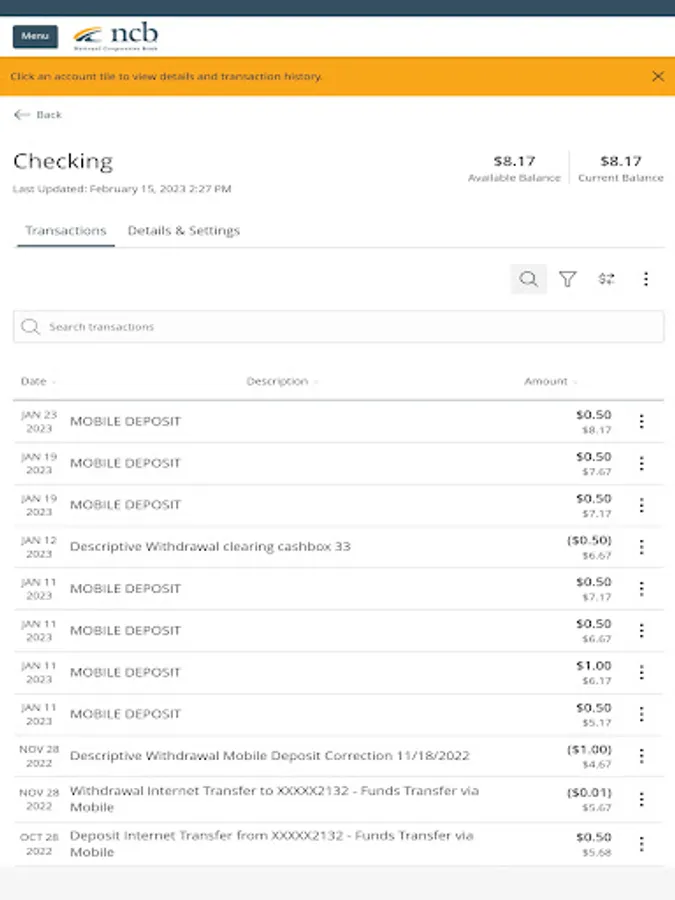
Task: Click the NCB logo
Action: [116, 38]
